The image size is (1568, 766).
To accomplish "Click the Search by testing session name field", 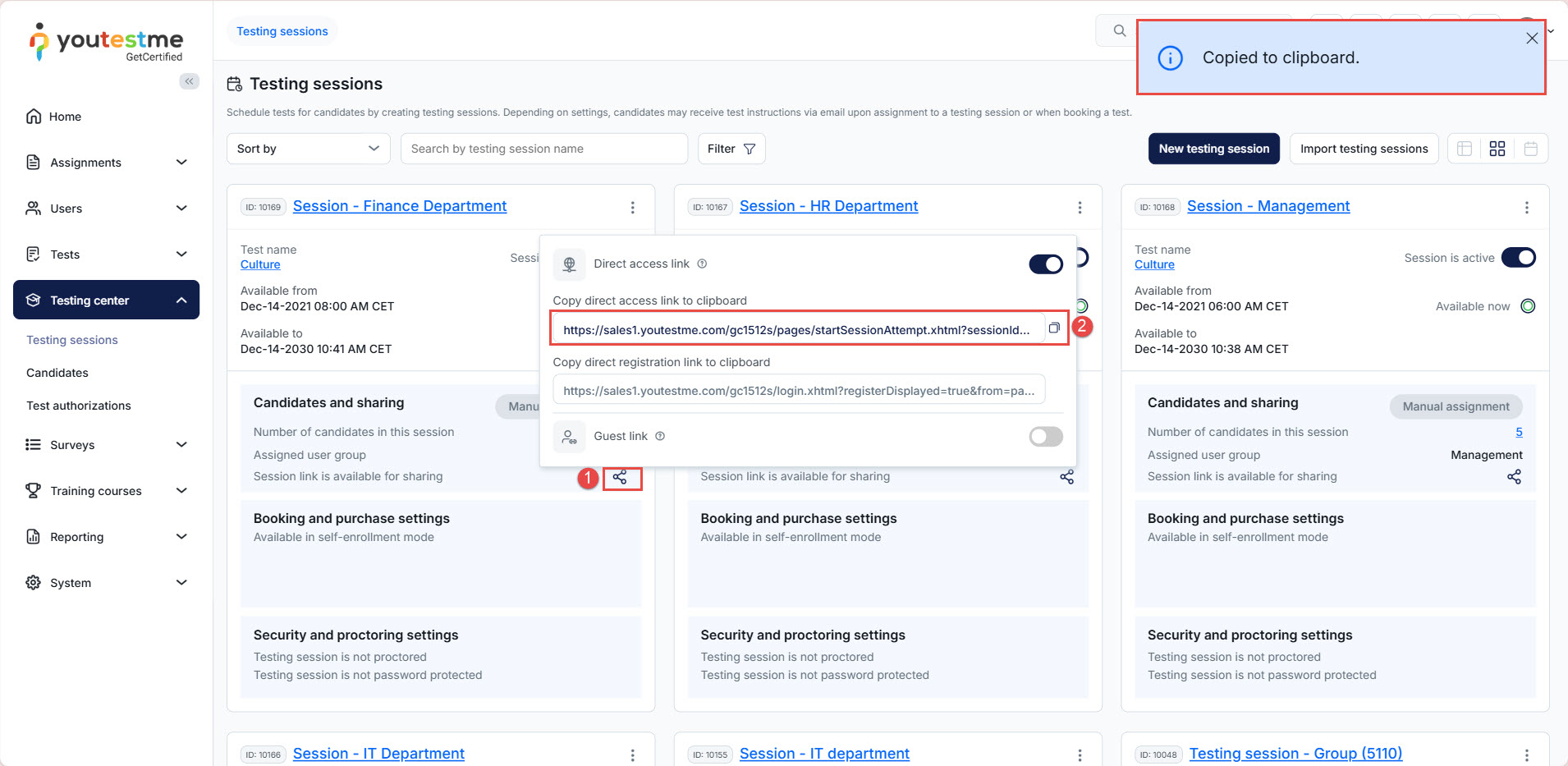I will (543, 149).
